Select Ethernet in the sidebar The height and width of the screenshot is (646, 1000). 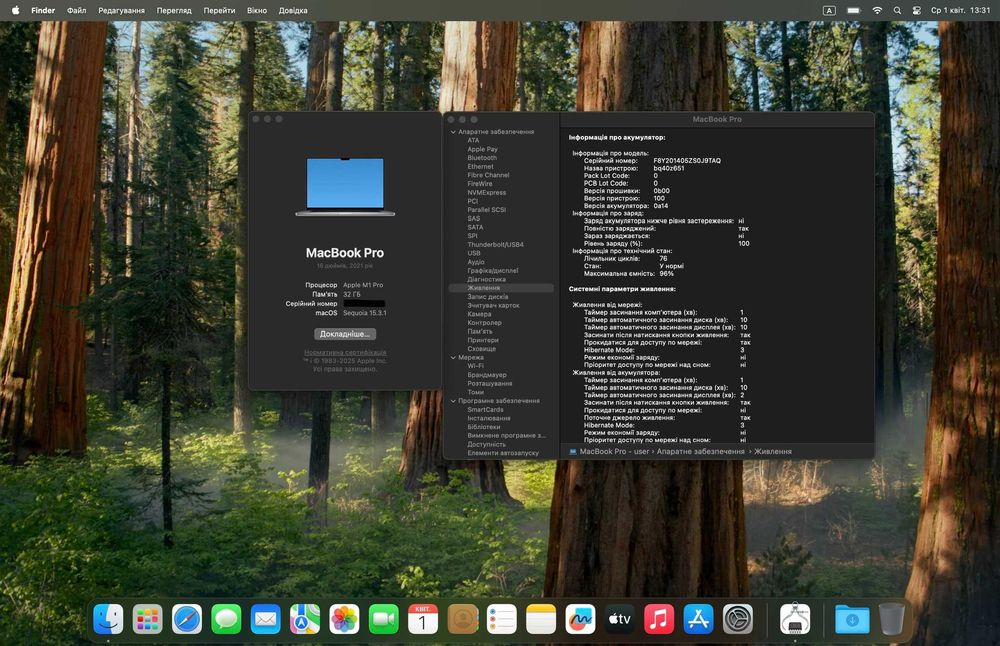[480, 166]
